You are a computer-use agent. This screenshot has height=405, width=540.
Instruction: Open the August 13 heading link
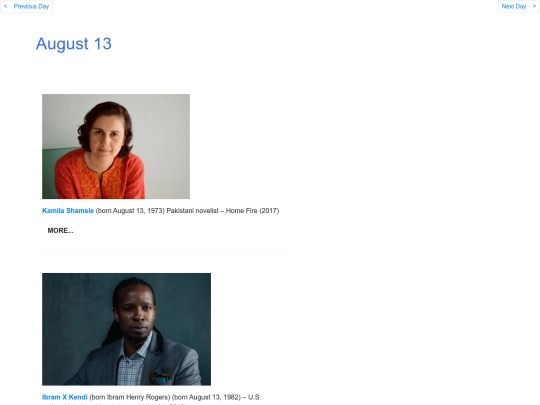pos(74,44)
